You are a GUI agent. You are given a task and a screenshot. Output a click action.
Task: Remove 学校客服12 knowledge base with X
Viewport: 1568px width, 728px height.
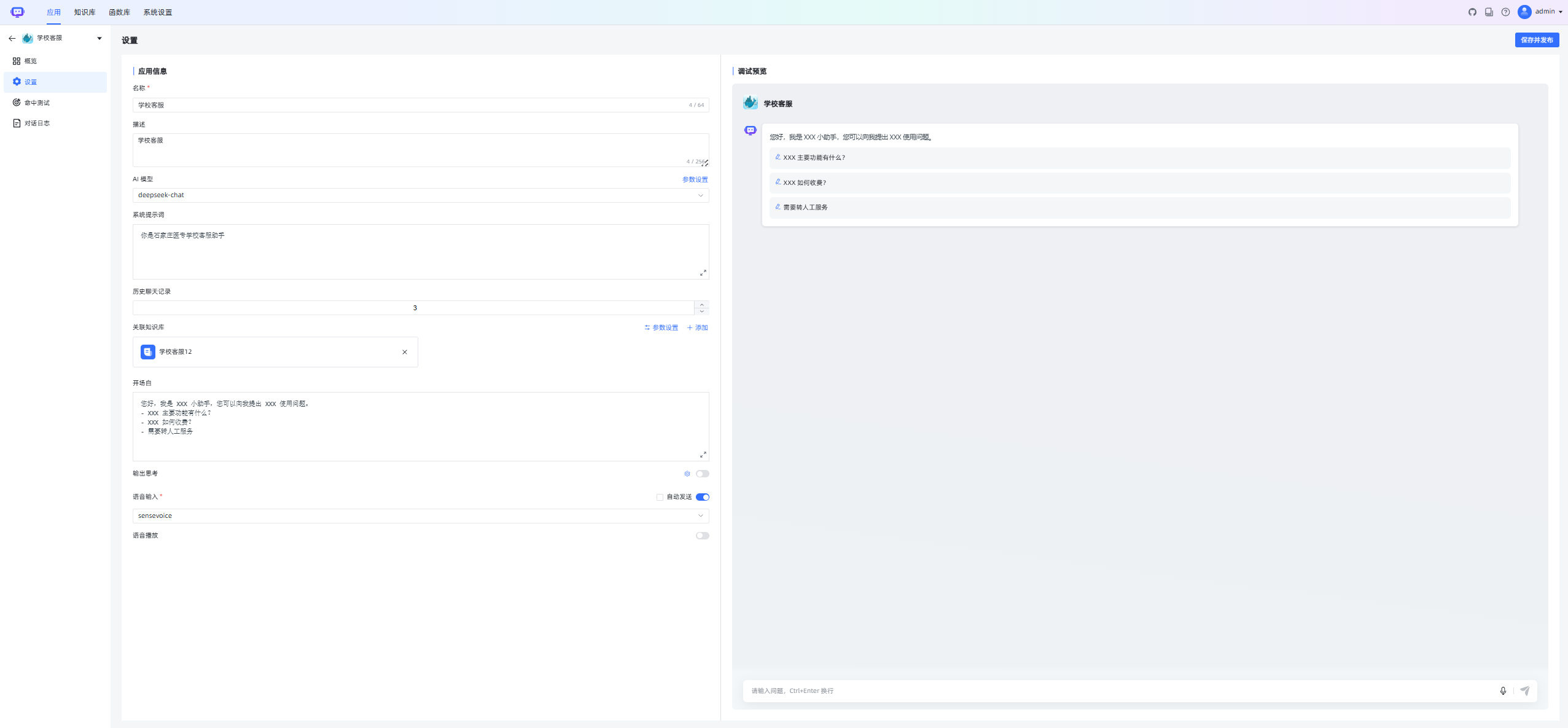405,352
